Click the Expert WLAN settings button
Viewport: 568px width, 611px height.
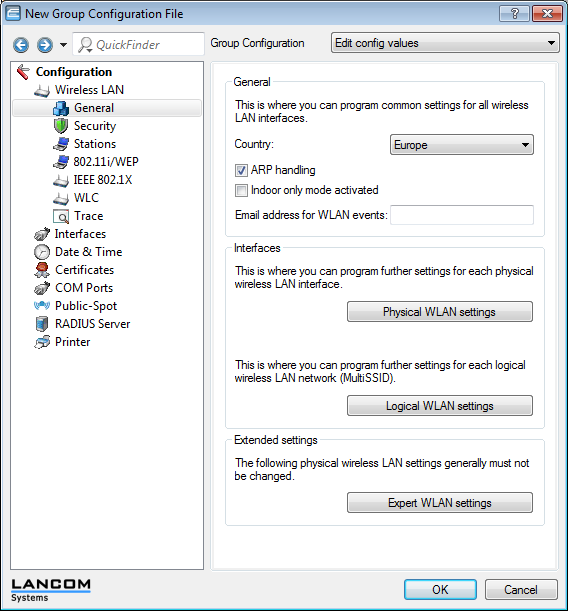click(x=439, y=503)
